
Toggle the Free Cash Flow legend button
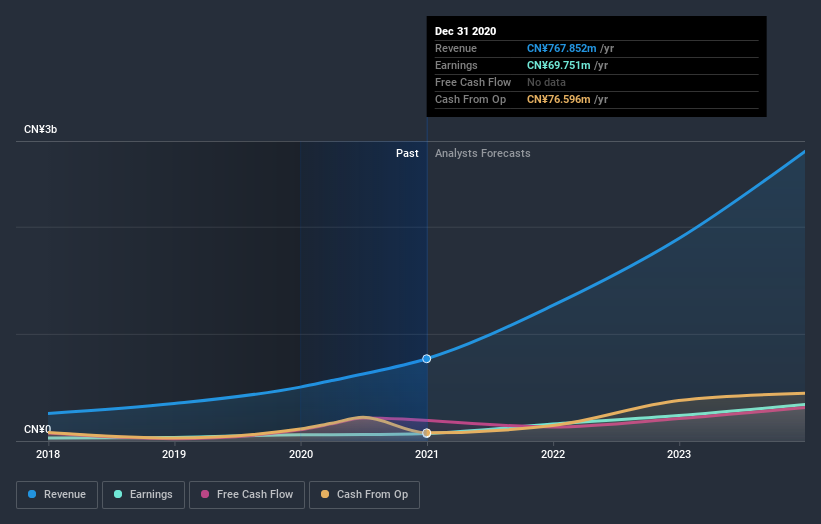pyautogui.click(x=247, y=495)
